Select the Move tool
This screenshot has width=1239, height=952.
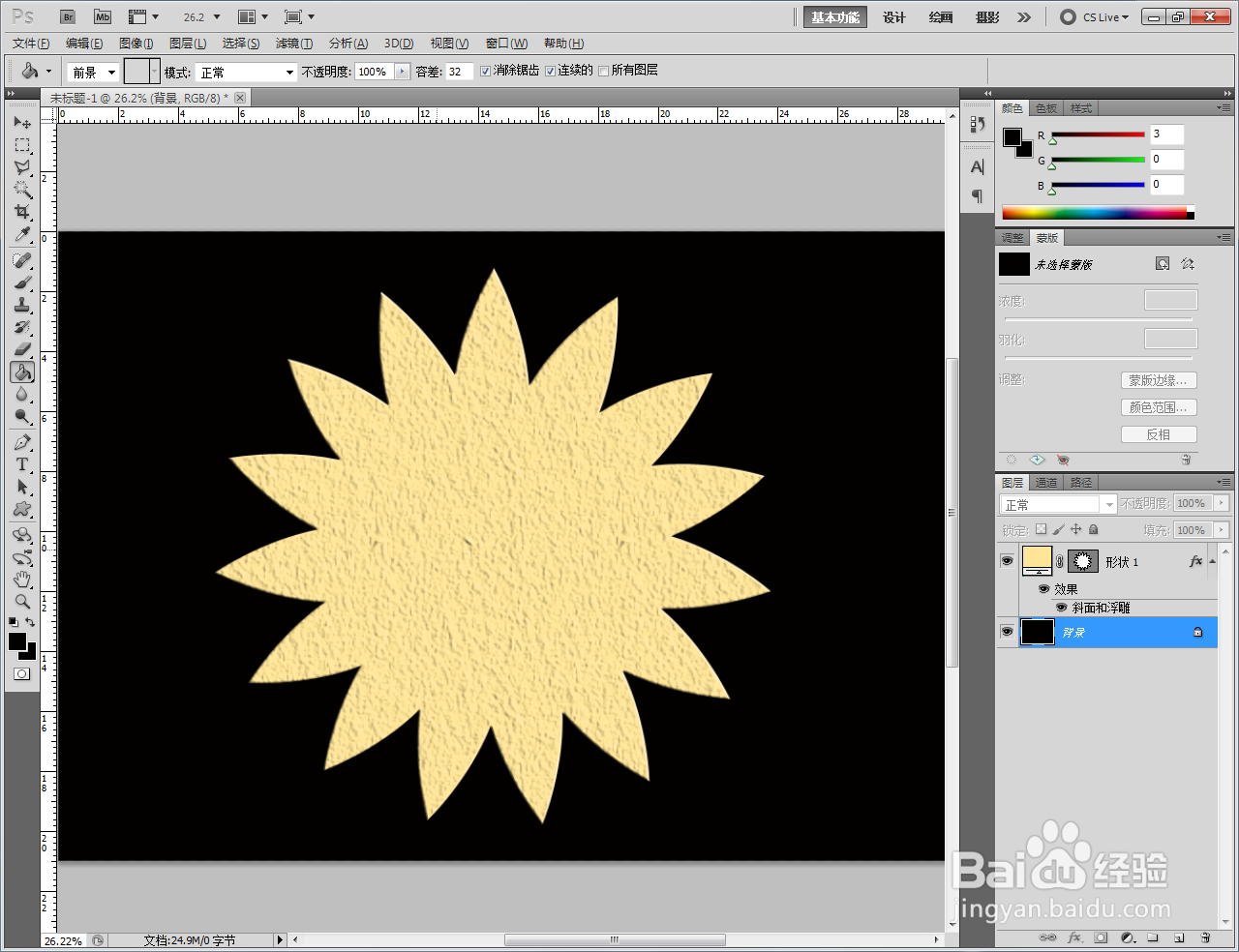(x=22, y=123)
